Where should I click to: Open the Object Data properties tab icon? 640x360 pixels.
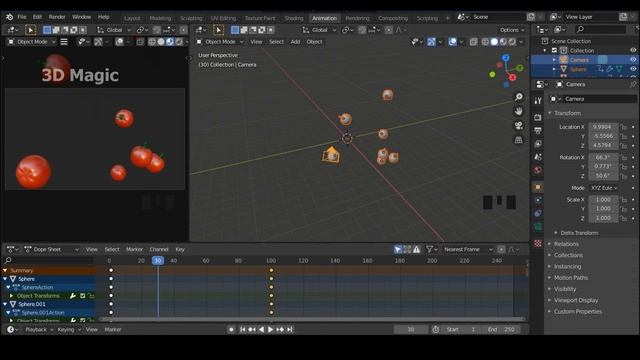click(538, 227)
